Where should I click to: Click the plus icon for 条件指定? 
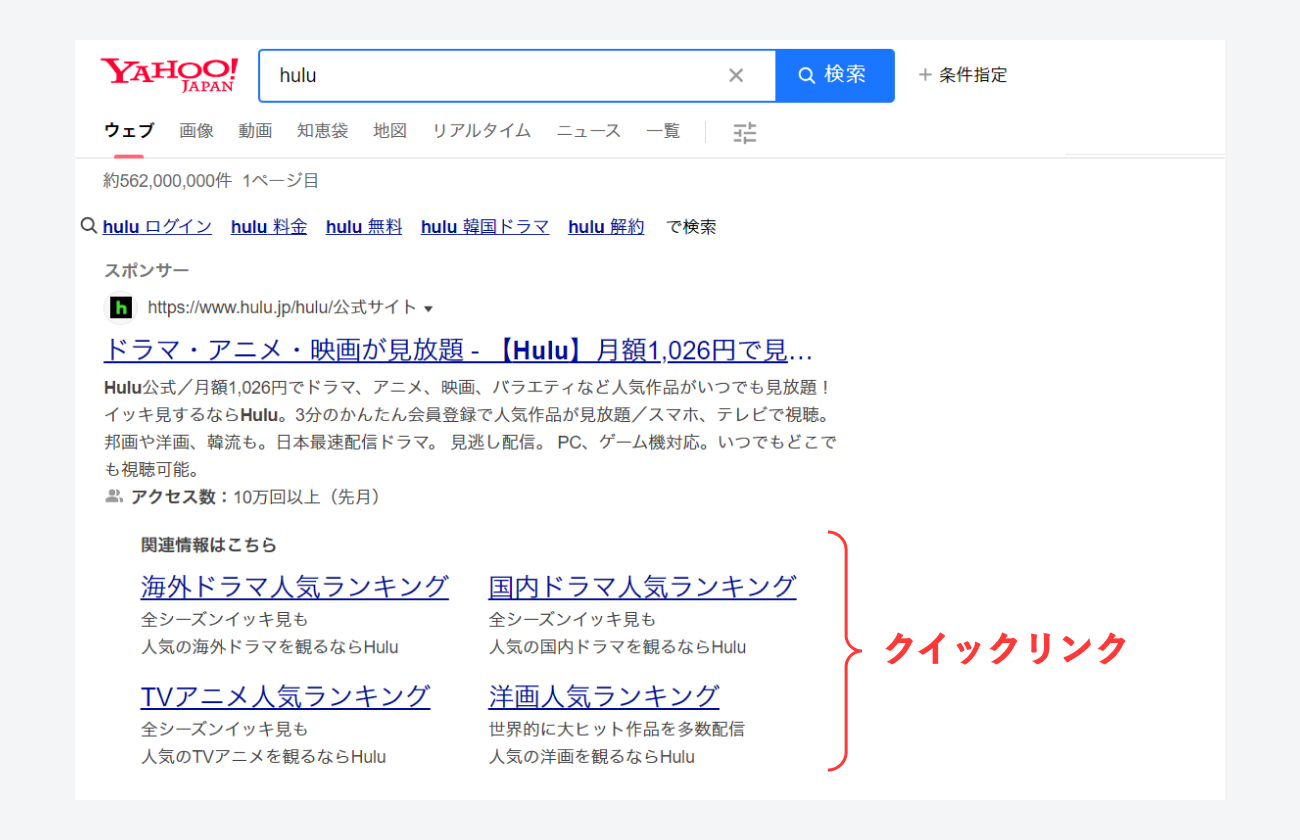925,75
